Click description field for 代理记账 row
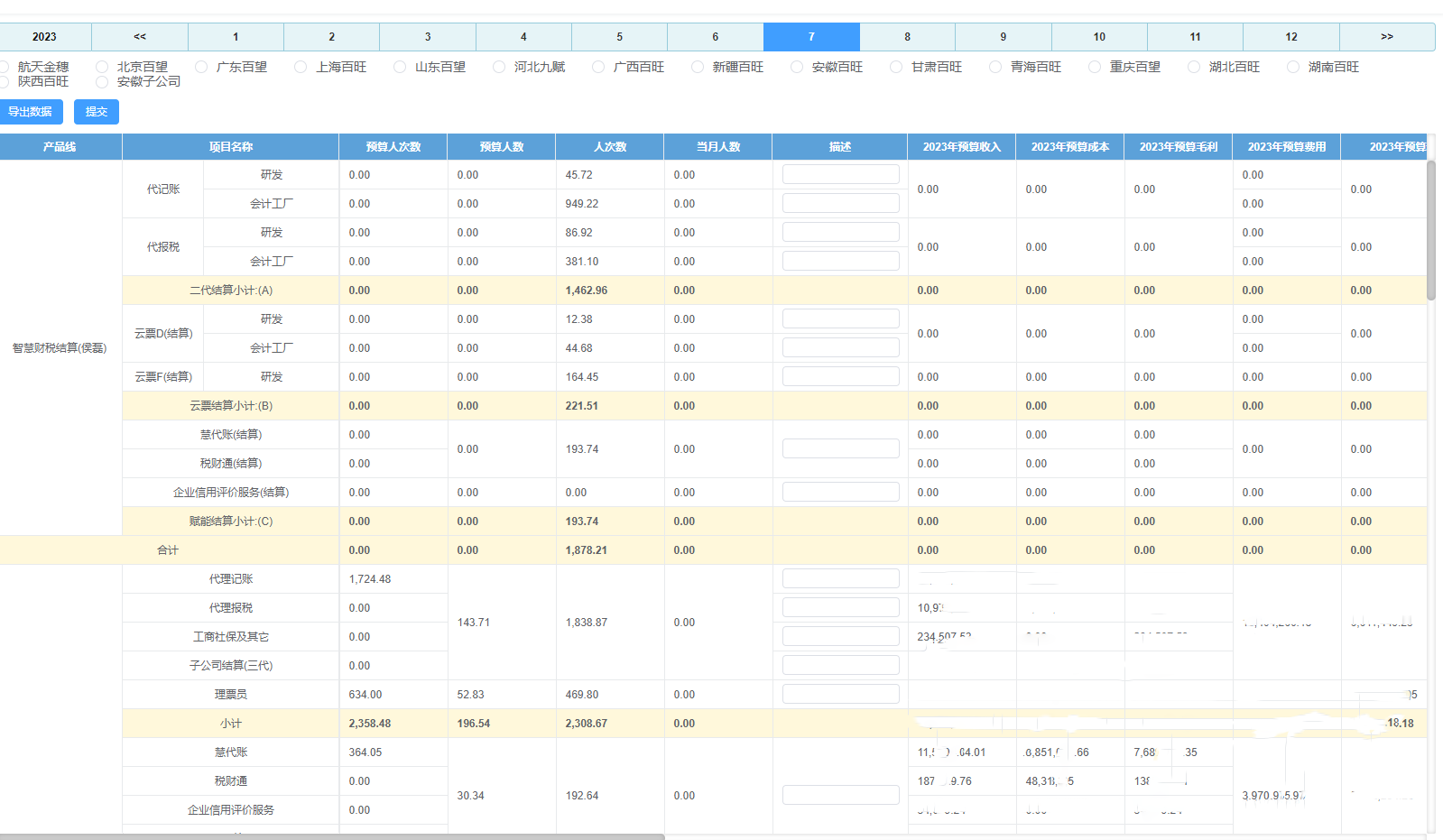The width and height of the screenshot is (1443, 840). pos(841,578)
